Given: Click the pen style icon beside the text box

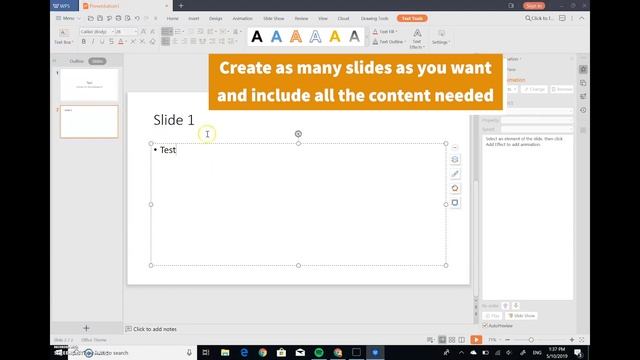Looking at the screenshot, I should tap(455, 174).
